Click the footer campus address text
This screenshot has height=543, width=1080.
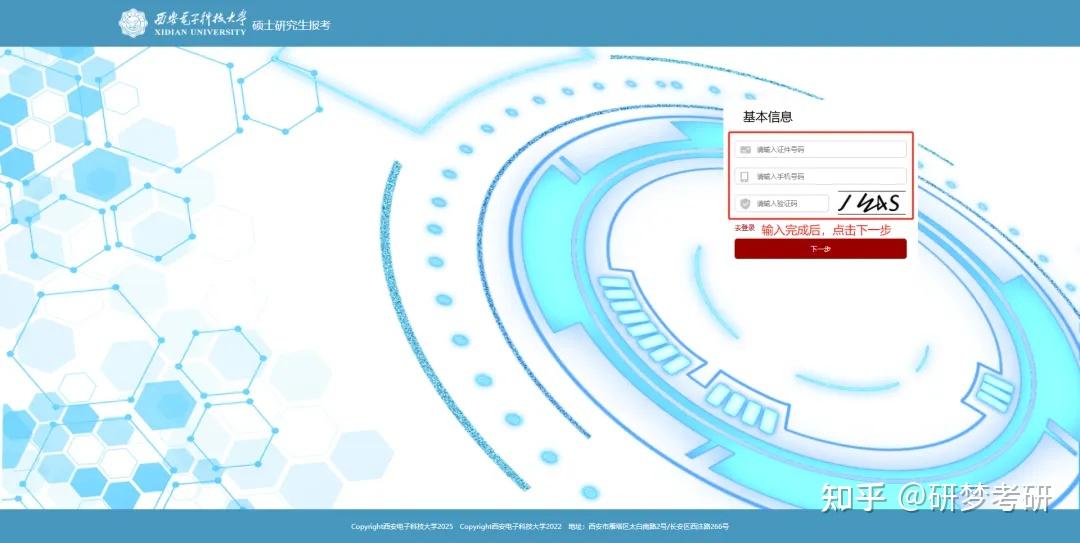pyautogui.click(x=648, y=526)
